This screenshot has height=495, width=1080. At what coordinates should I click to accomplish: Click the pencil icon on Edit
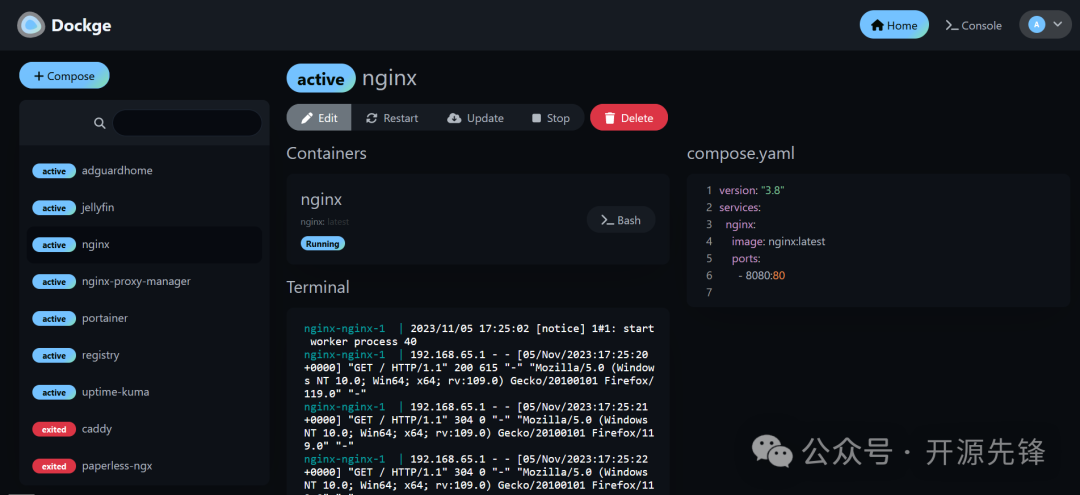[307, 118]
